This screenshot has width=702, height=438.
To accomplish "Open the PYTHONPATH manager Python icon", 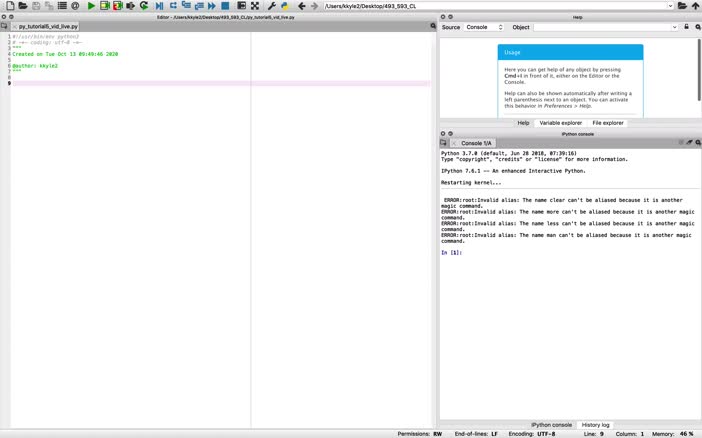I will coord(284,6).
